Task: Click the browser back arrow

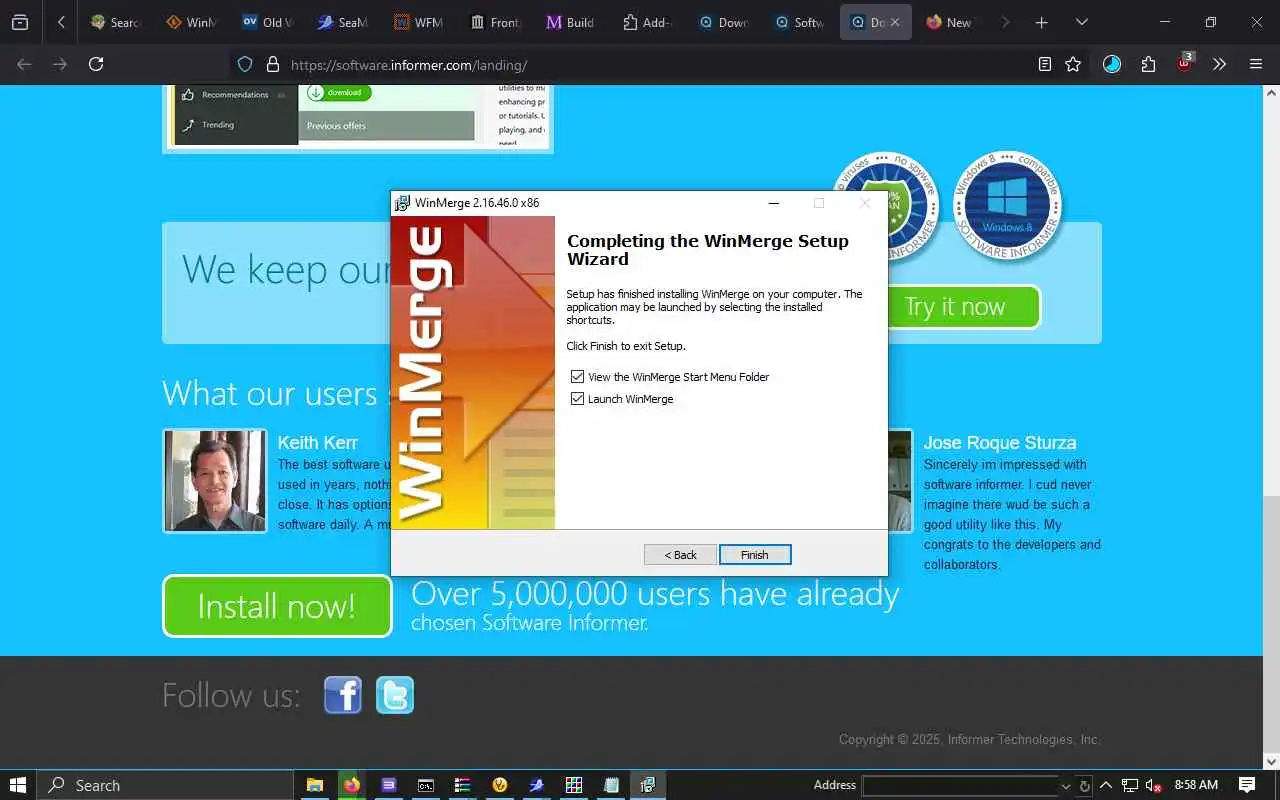Action: [24, 64]
